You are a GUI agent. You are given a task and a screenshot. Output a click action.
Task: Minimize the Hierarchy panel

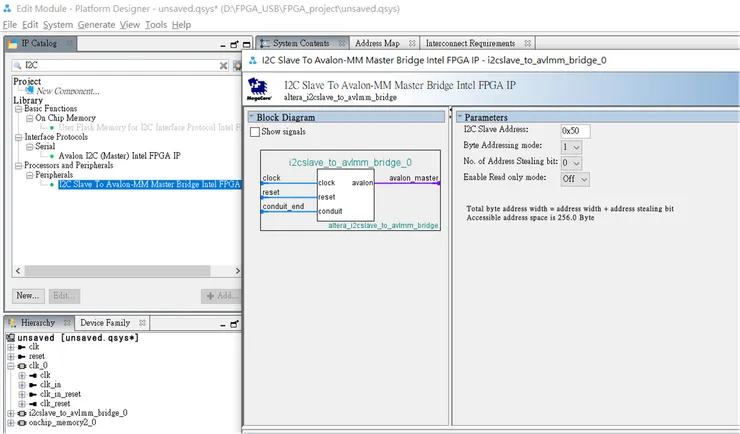[x=223, y=325]
